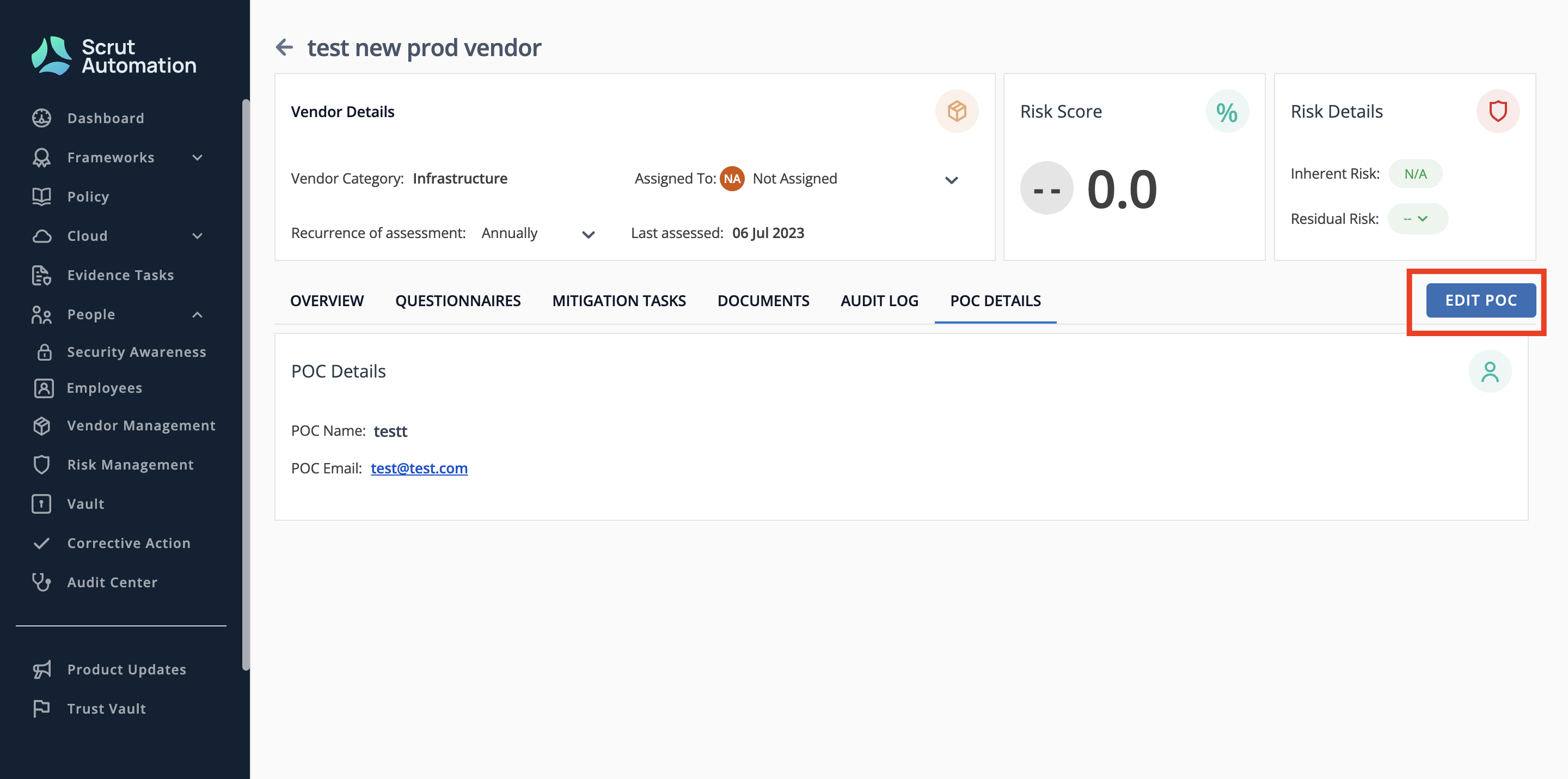1568x779 pixels.
Task: Click the Vendor Management box icon
Action: (41, 426)
